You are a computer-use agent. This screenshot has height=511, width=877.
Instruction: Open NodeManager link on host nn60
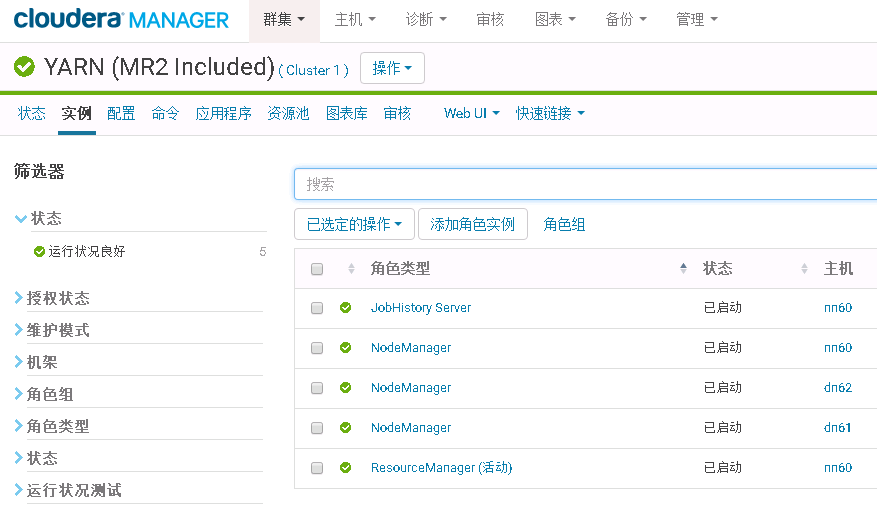point(411,348)
